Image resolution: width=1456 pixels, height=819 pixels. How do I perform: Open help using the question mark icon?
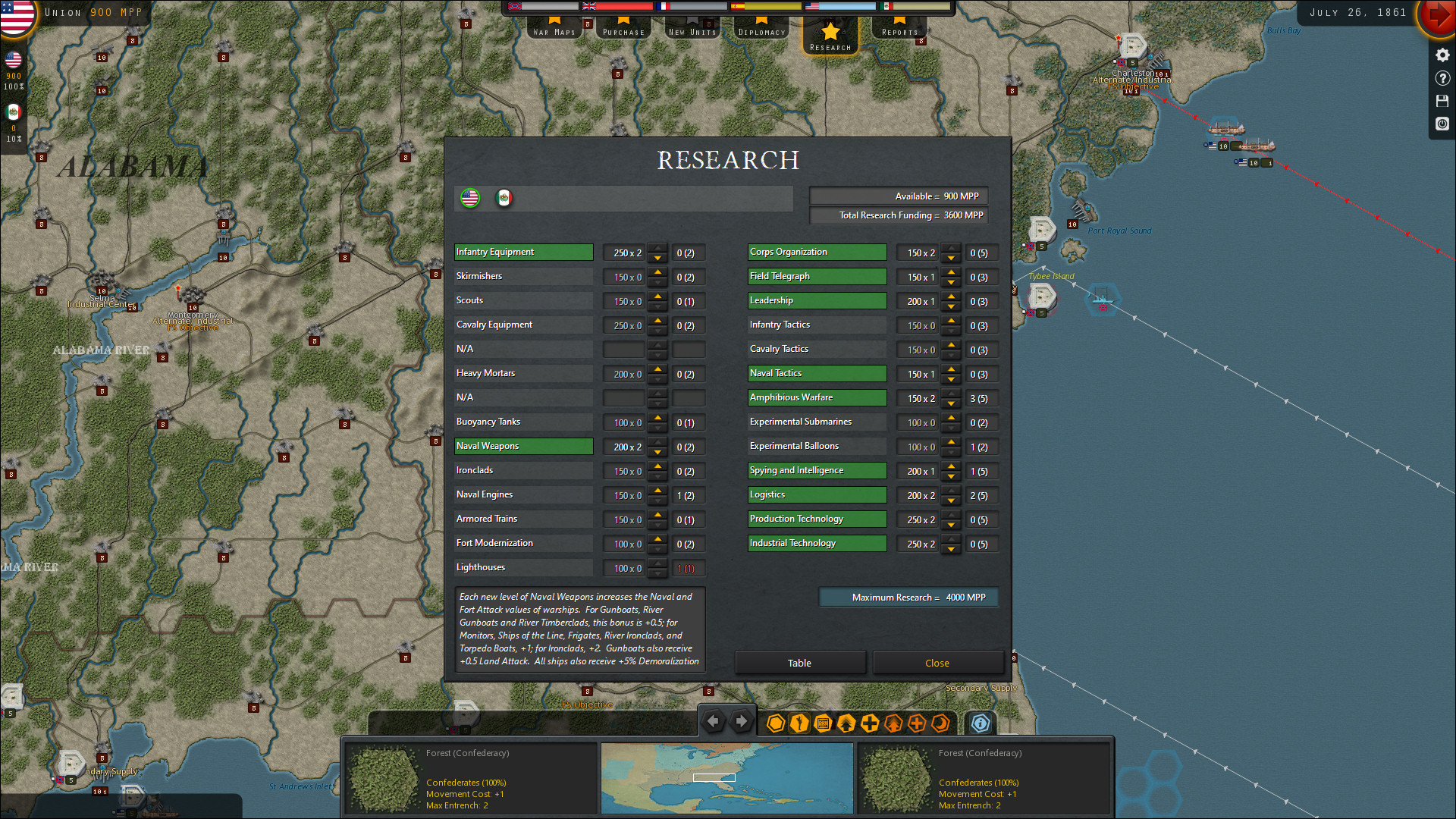[1442, 78]
